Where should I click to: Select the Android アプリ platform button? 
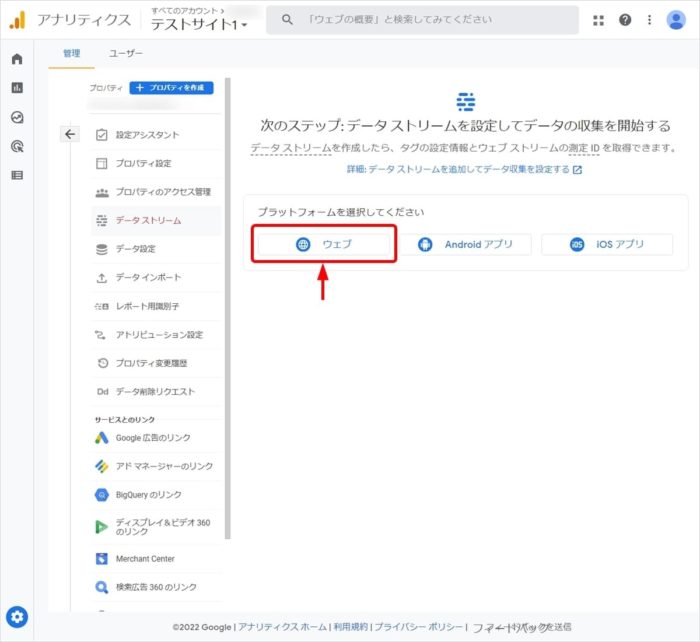click(465, 244)
